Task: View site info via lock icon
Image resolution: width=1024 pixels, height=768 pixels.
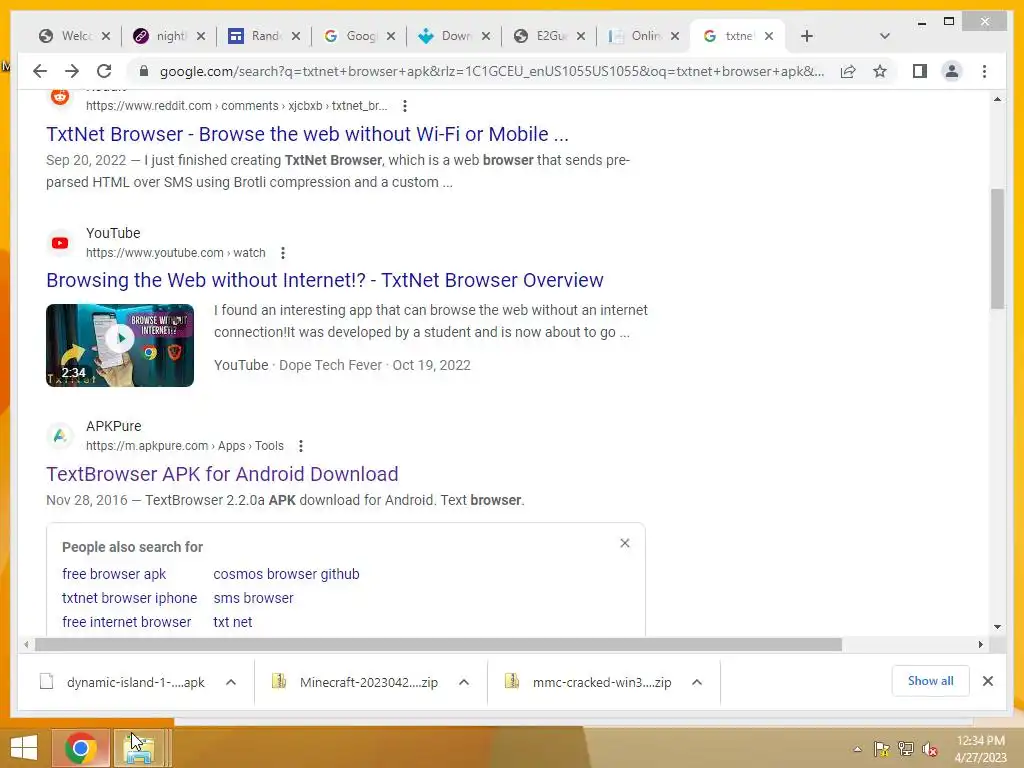Action: pos(144,71)
